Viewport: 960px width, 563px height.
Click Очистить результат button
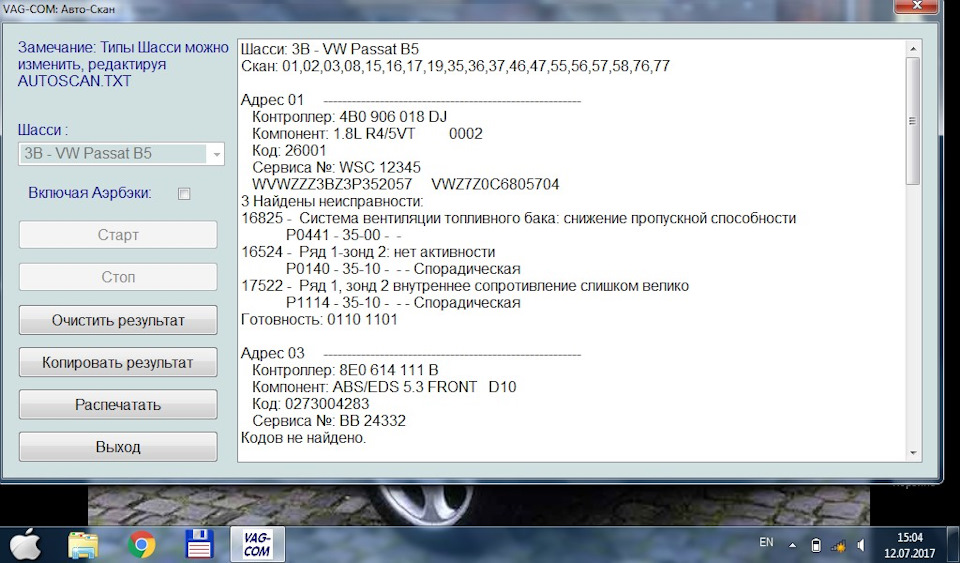[x=118, y=320]
